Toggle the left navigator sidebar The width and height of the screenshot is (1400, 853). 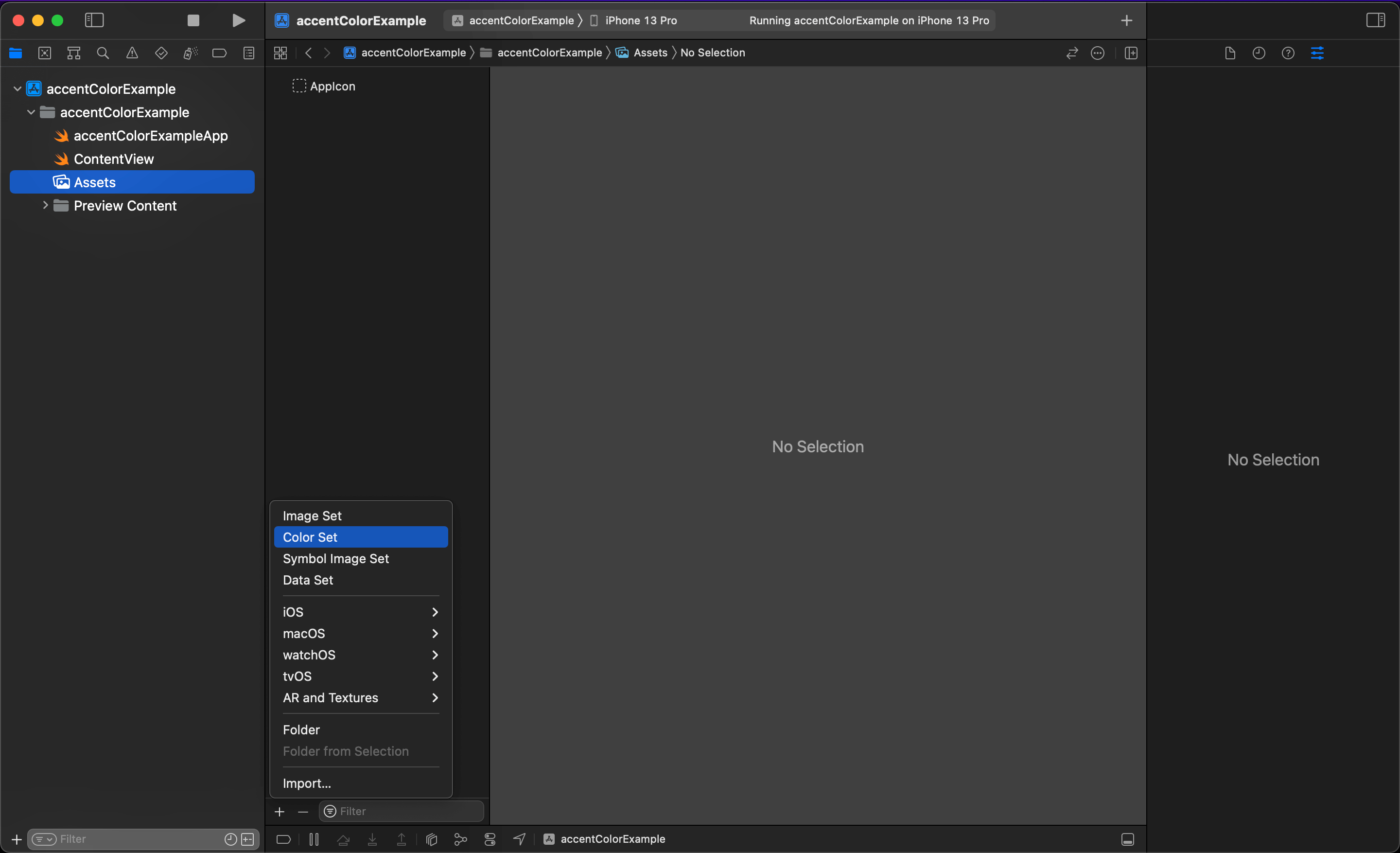pyautogui.click(x=94, y=20)
